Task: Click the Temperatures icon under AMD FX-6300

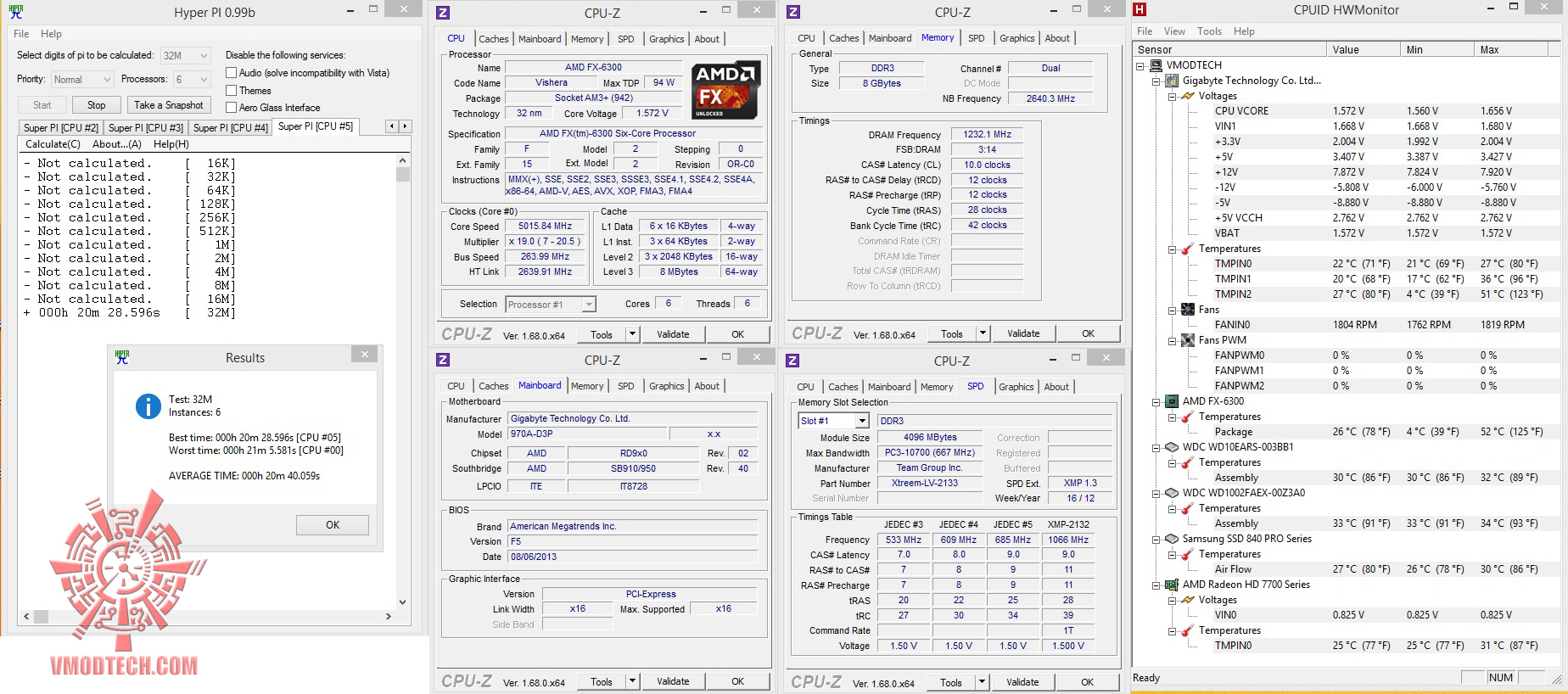Action: click(1188, 417)
